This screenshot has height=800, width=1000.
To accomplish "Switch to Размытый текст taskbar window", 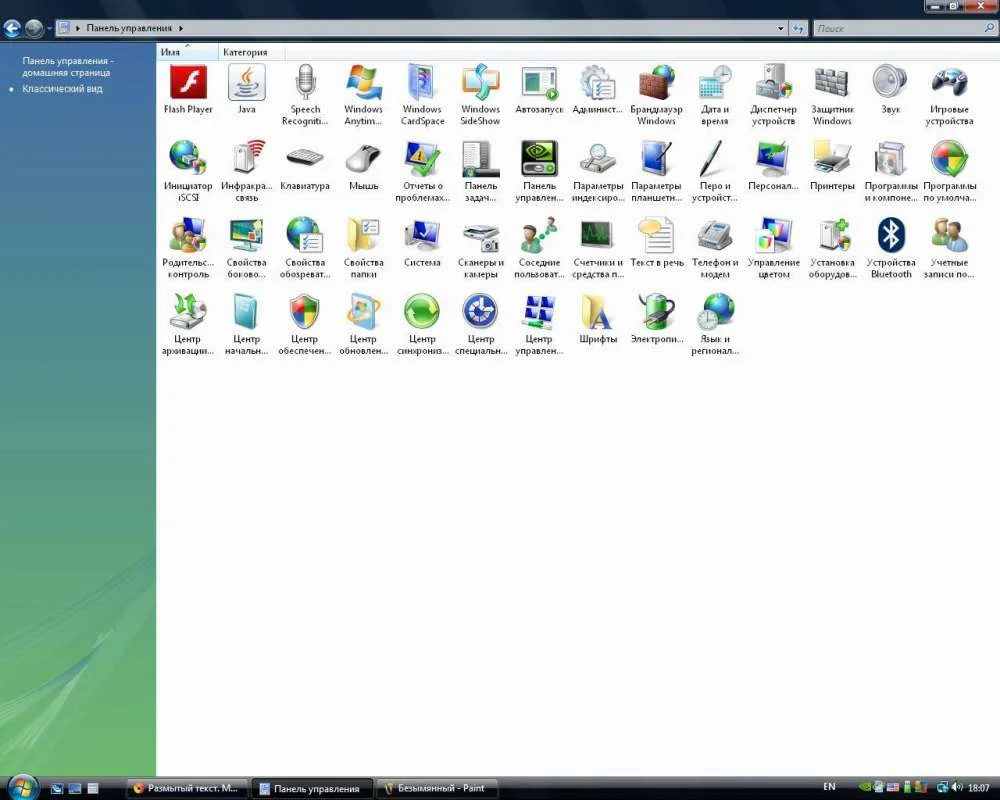I will tap(186, 789).
